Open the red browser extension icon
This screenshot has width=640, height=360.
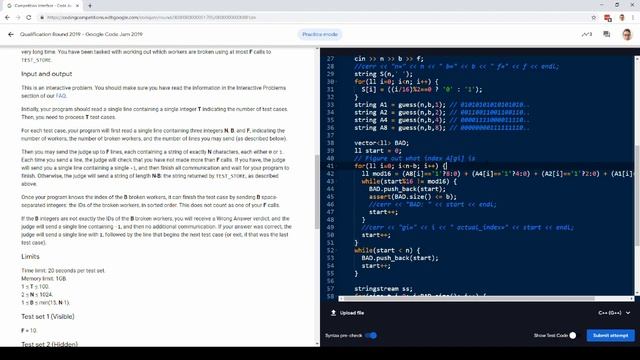tap(608, 18)
